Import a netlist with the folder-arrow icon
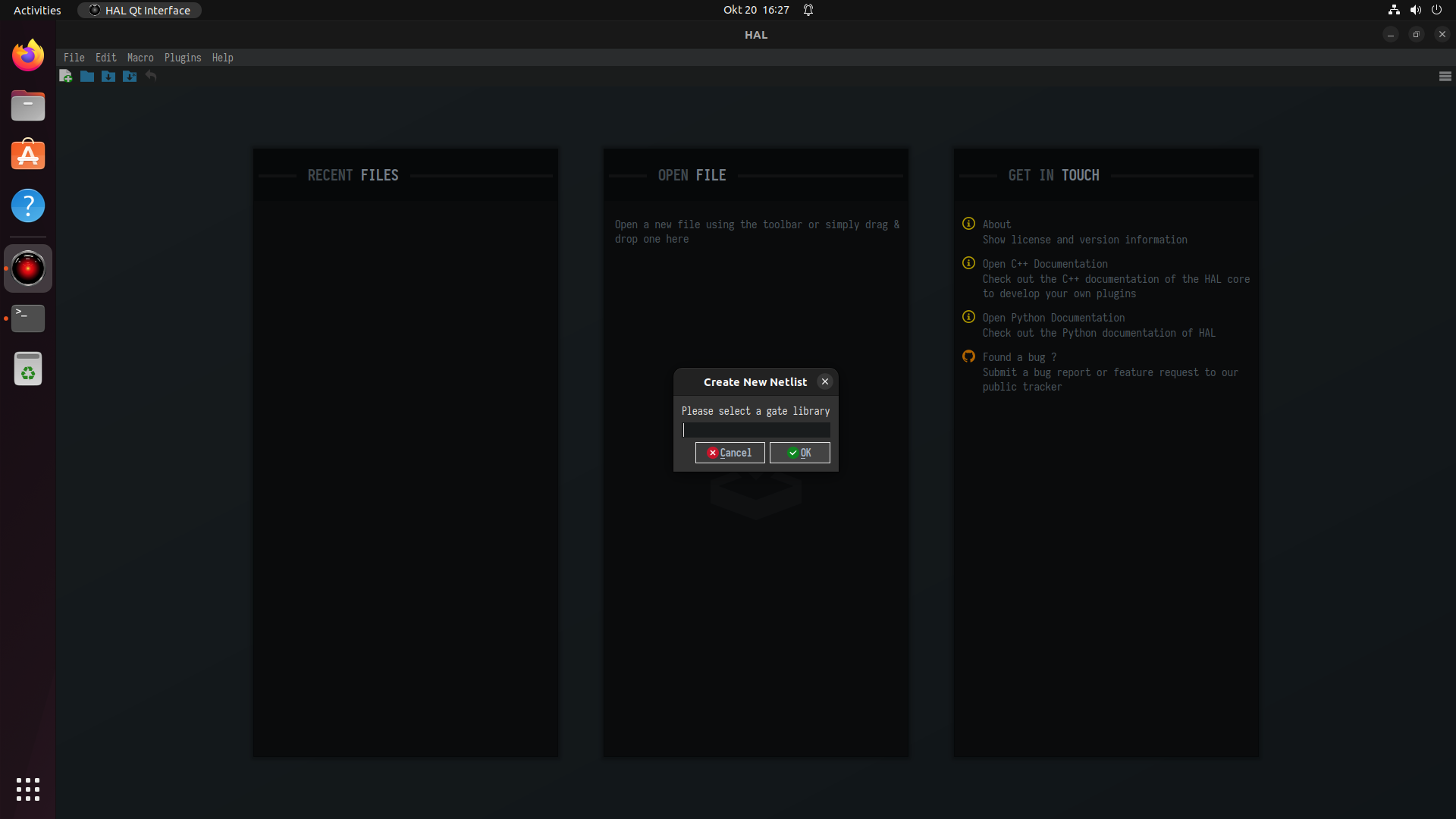 [108, 76]
